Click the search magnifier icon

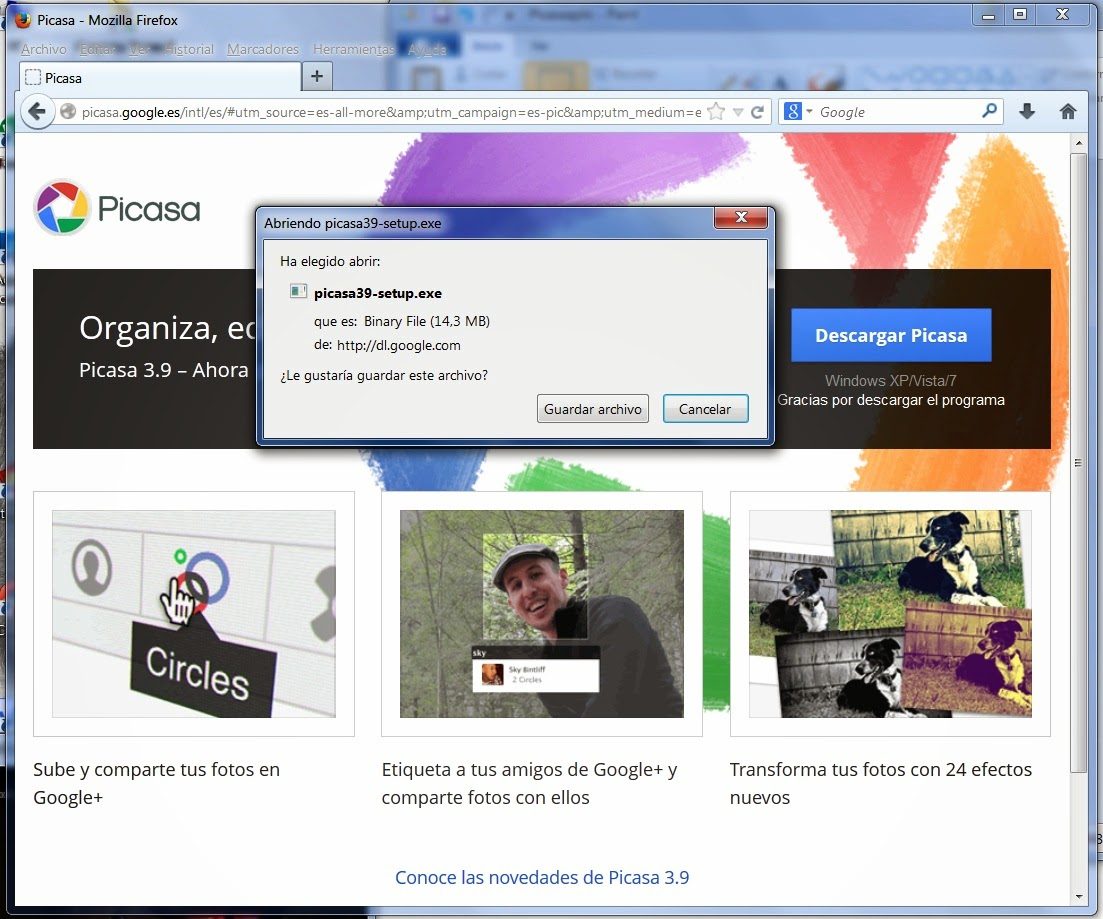(x=989, y=110)
